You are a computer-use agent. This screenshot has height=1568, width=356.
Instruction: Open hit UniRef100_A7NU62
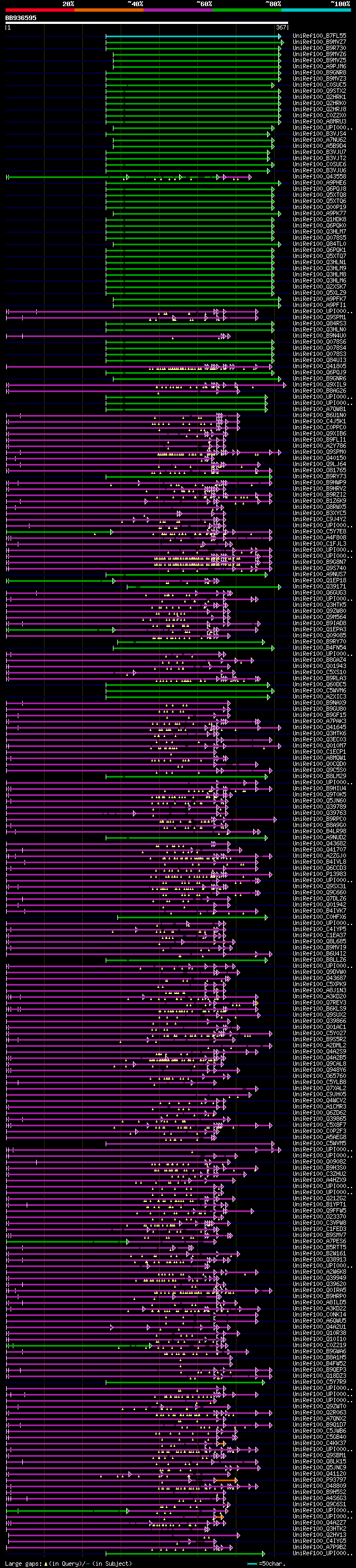coord(319,140)
